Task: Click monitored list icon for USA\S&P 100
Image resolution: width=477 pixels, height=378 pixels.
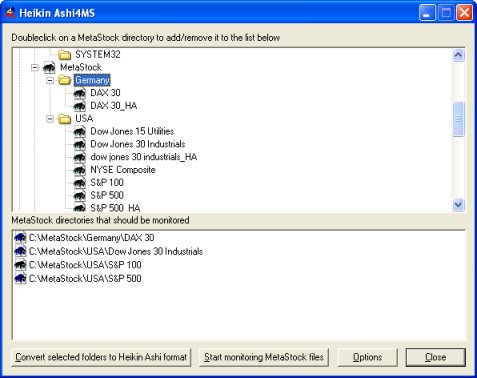Action: tap(20, 265)
